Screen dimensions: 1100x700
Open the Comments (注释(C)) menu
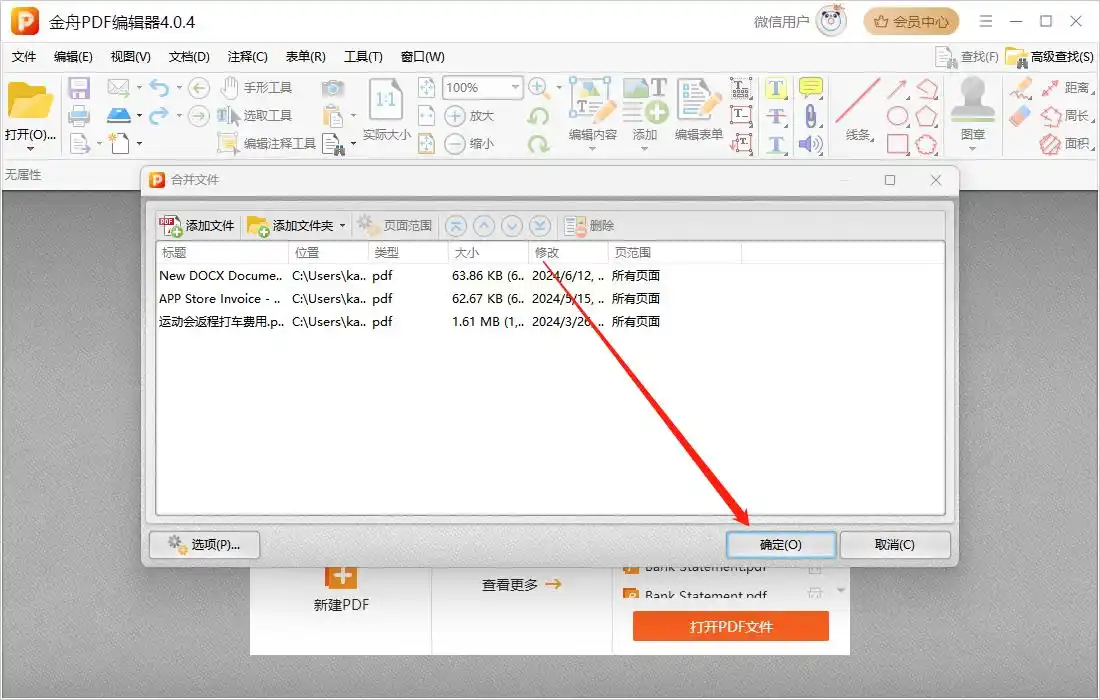[x=248, y=57]
